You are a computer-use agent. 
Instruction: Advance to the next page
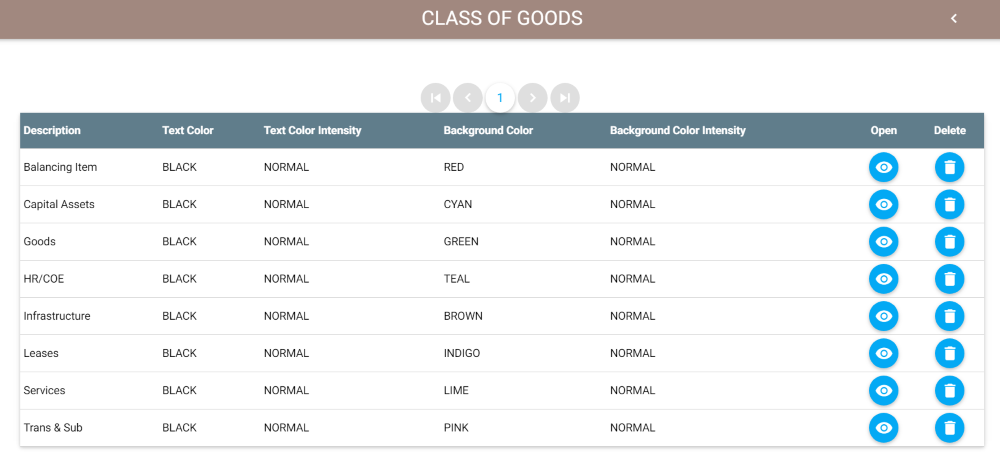[533, 97]
